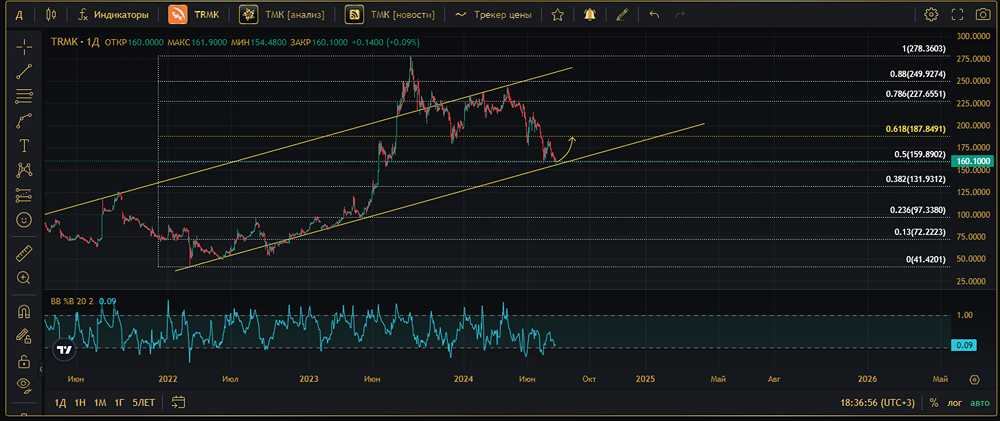1000x421 pixels.
Task: Select the ruler measure tool
Action: click(24, 253)
